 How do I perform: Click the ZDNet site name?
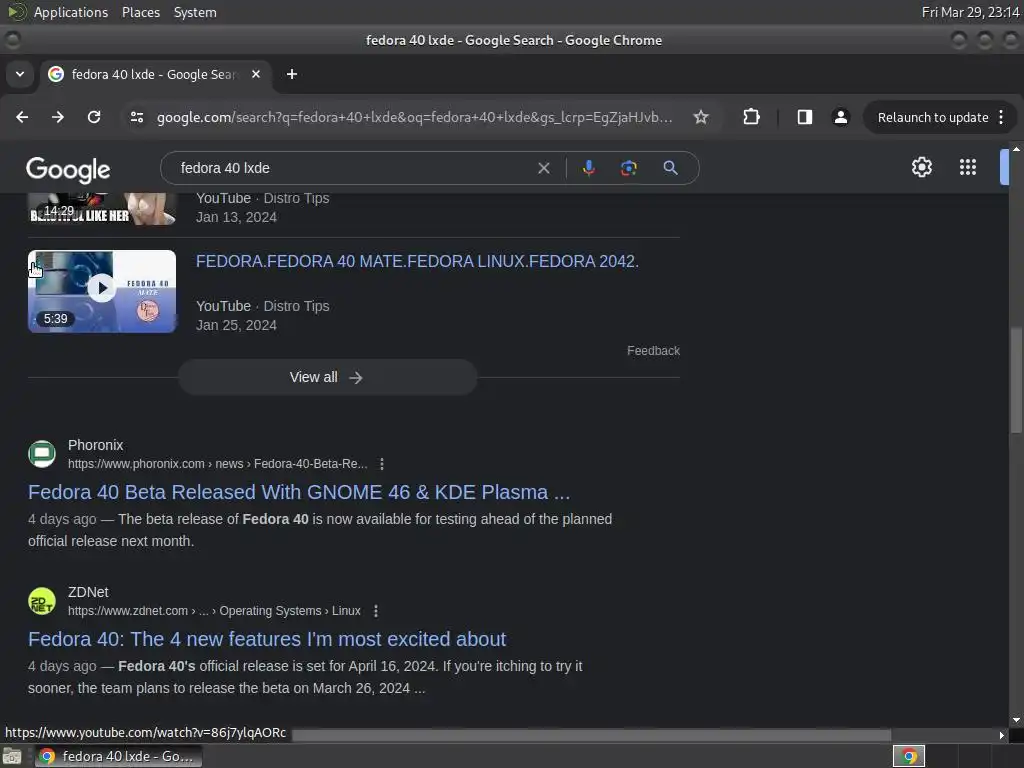click(88, 592)
